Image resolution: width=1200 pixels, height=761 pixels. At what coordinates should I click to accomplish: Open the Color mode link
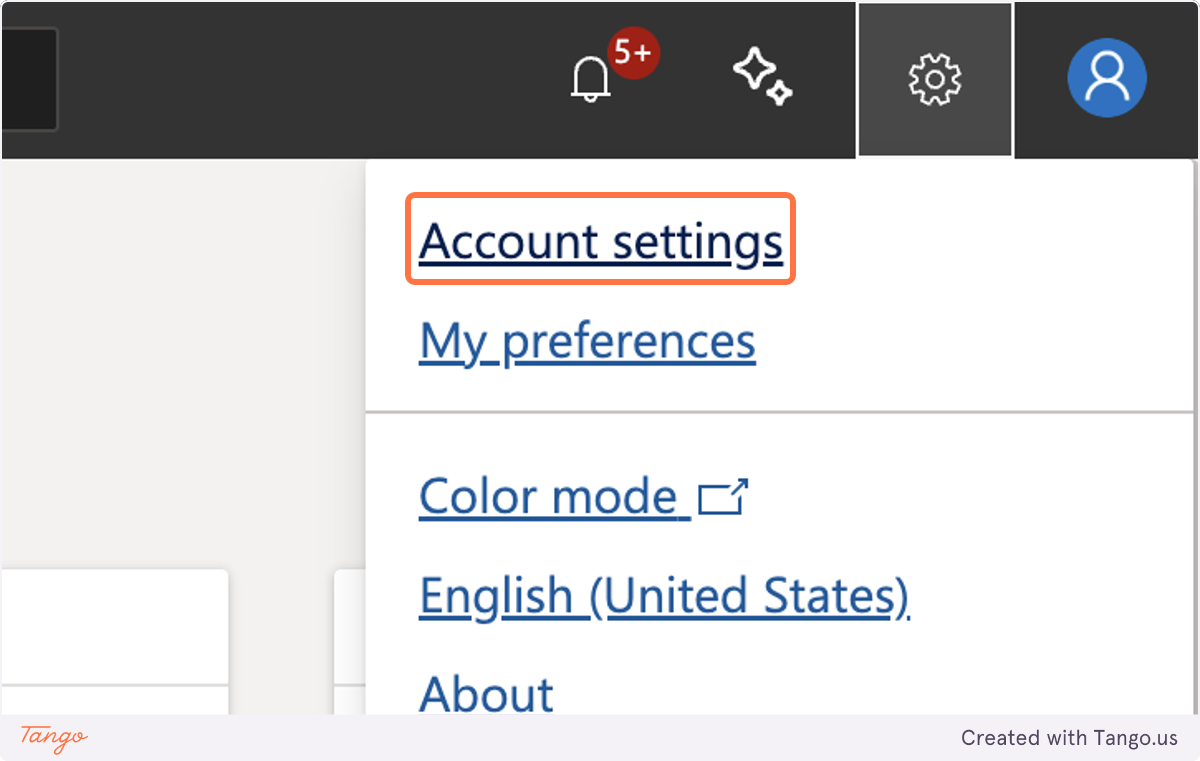coord(555,496)
